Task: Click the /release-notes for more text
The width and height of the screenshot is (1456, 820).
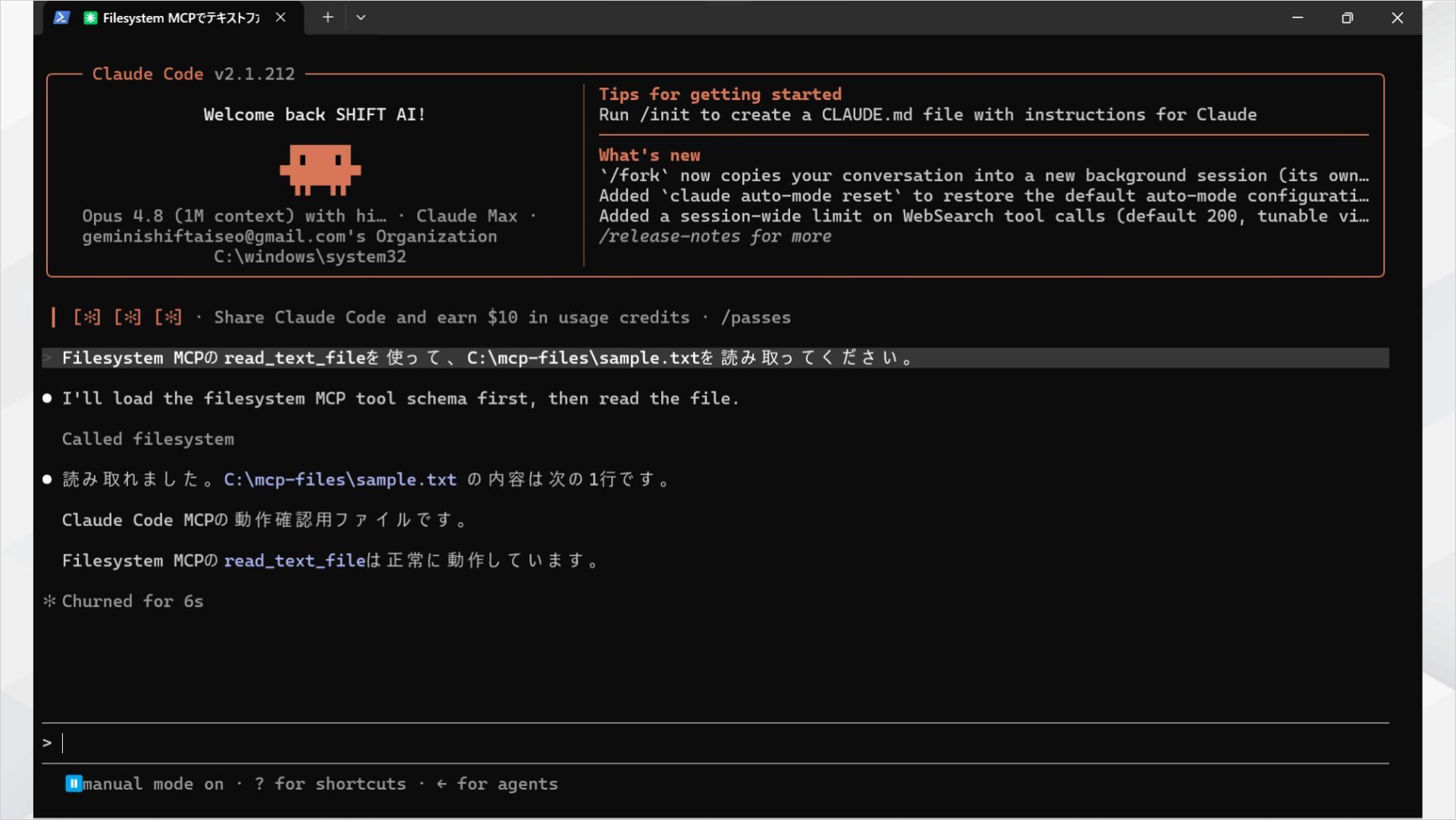Action: click(x=715, y=236)
